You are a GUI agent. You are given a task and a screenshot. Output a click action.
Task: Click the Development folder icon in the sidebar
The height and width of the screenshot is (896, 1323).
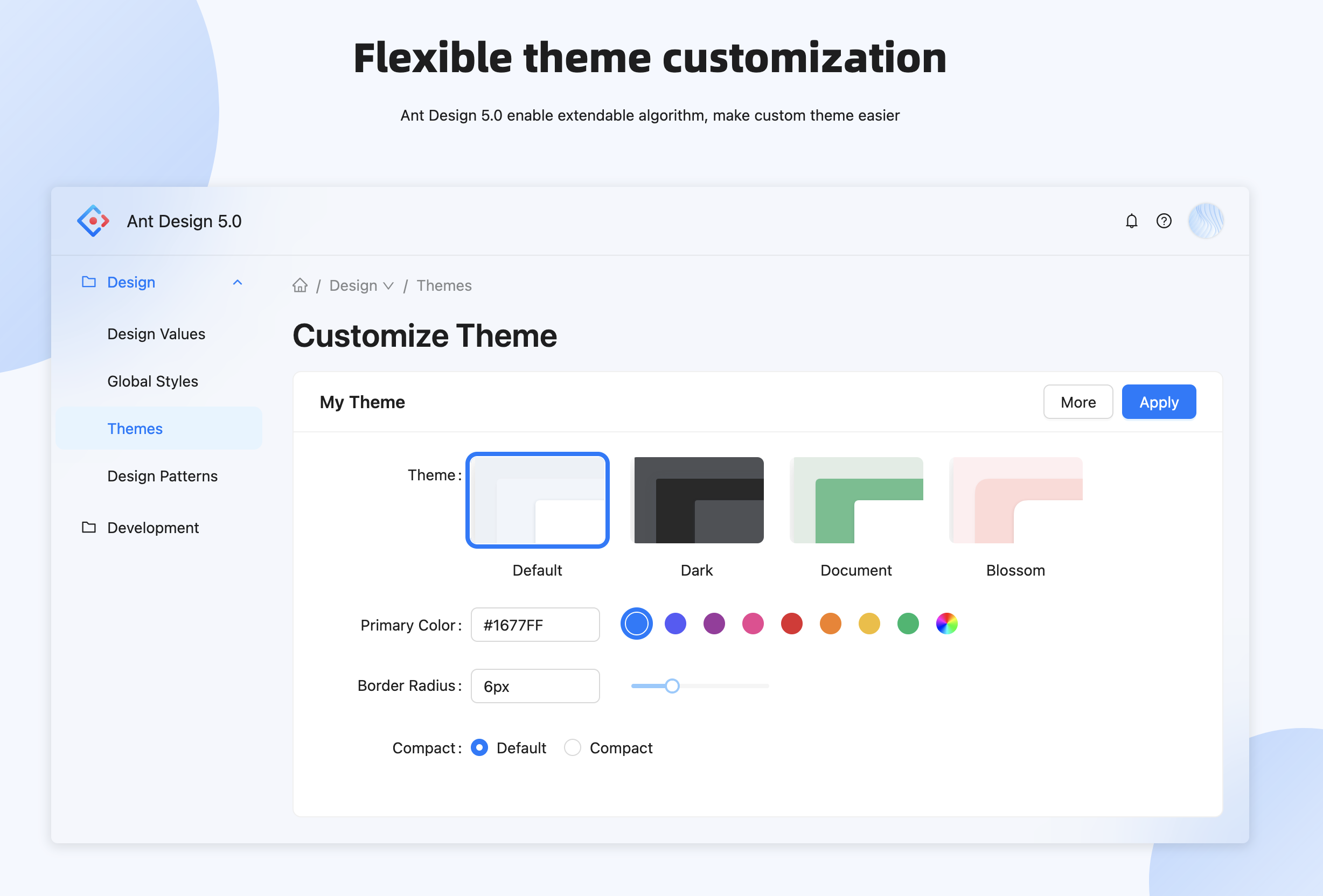pyautogui.click(x=89, y=527)
